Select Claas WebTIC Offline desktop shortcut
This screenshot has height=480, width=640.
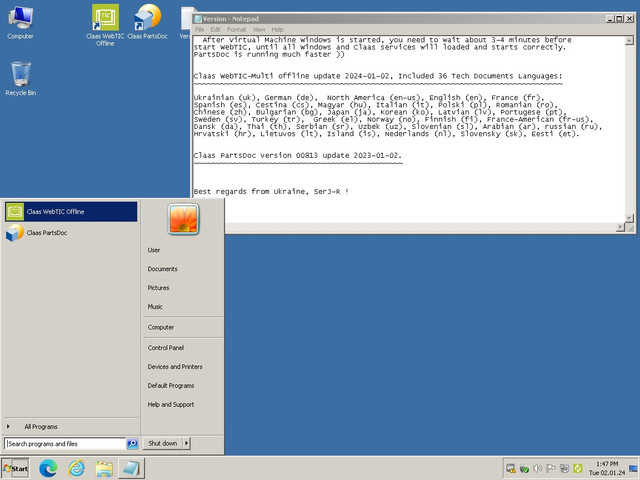click(105, 25)
